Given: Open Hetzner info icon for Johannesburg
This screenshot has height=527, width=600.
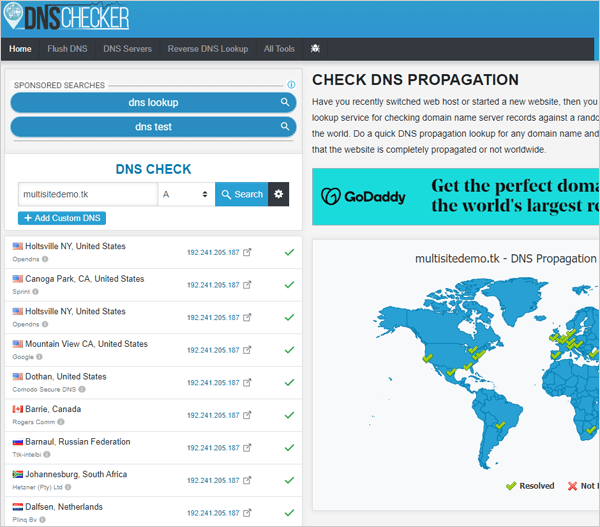Looking at the screenshot, I should click(x=68, y=487).
